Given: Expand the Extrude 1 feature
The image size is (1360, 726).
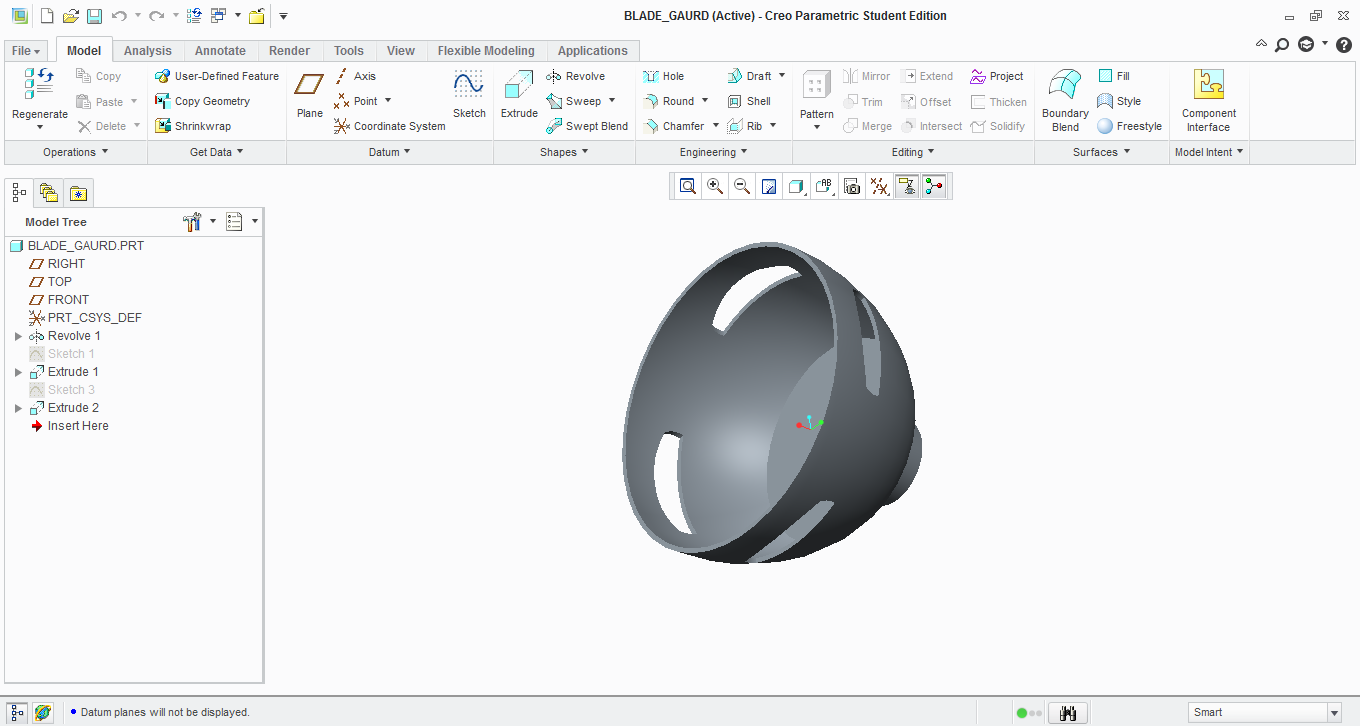Looking at the screenshot, I should [18, 372].
